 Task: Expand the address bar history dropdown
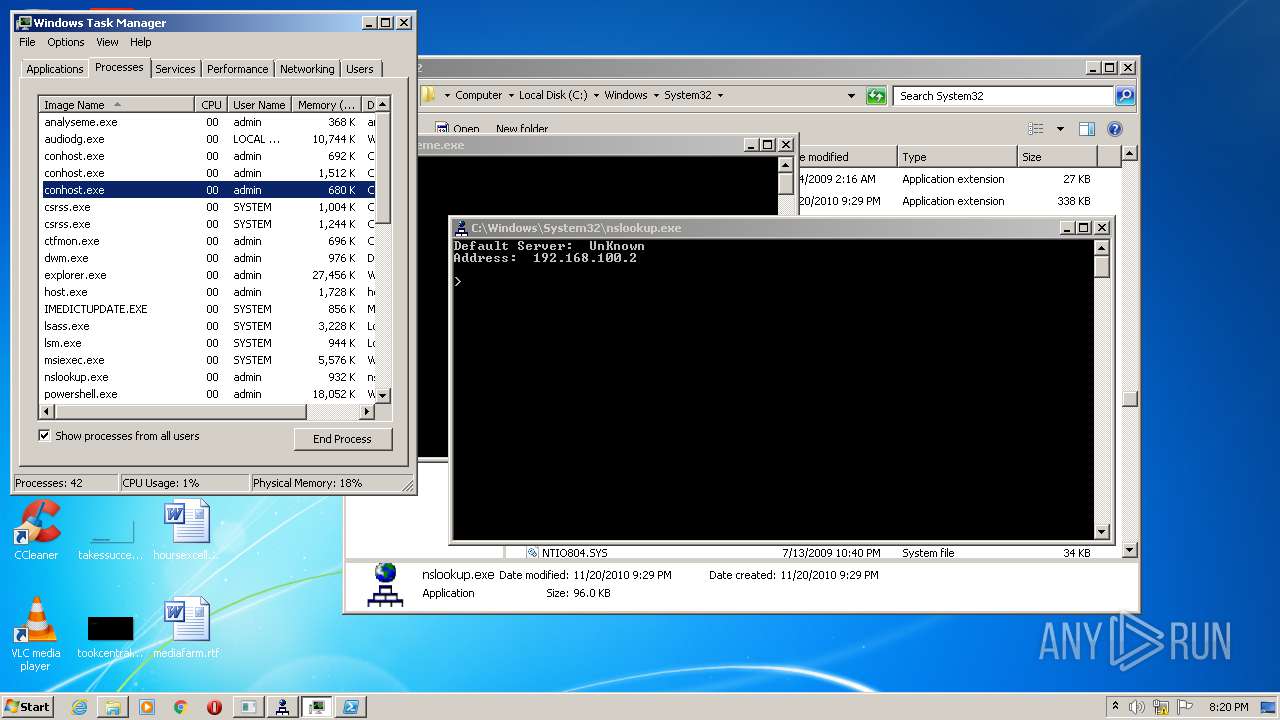851,96
